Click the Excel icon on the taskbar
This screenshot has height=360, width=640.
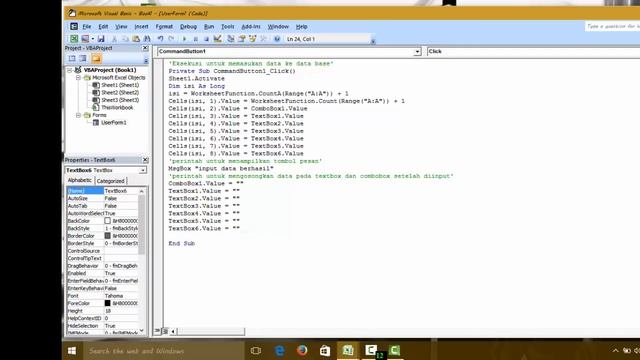pyautogui.click(x=348, y=351)
